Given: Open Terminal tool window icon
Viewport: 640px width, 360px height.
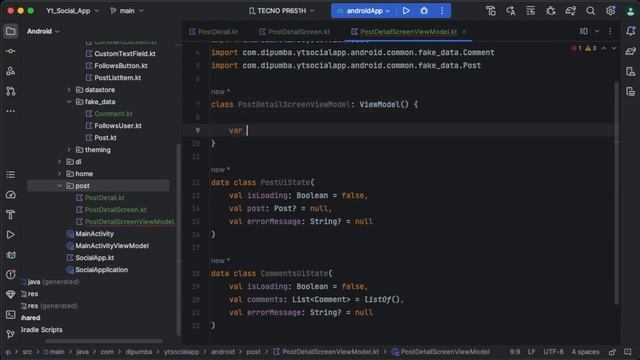Looking at the screenshot, I should click(x=11, y=314).
